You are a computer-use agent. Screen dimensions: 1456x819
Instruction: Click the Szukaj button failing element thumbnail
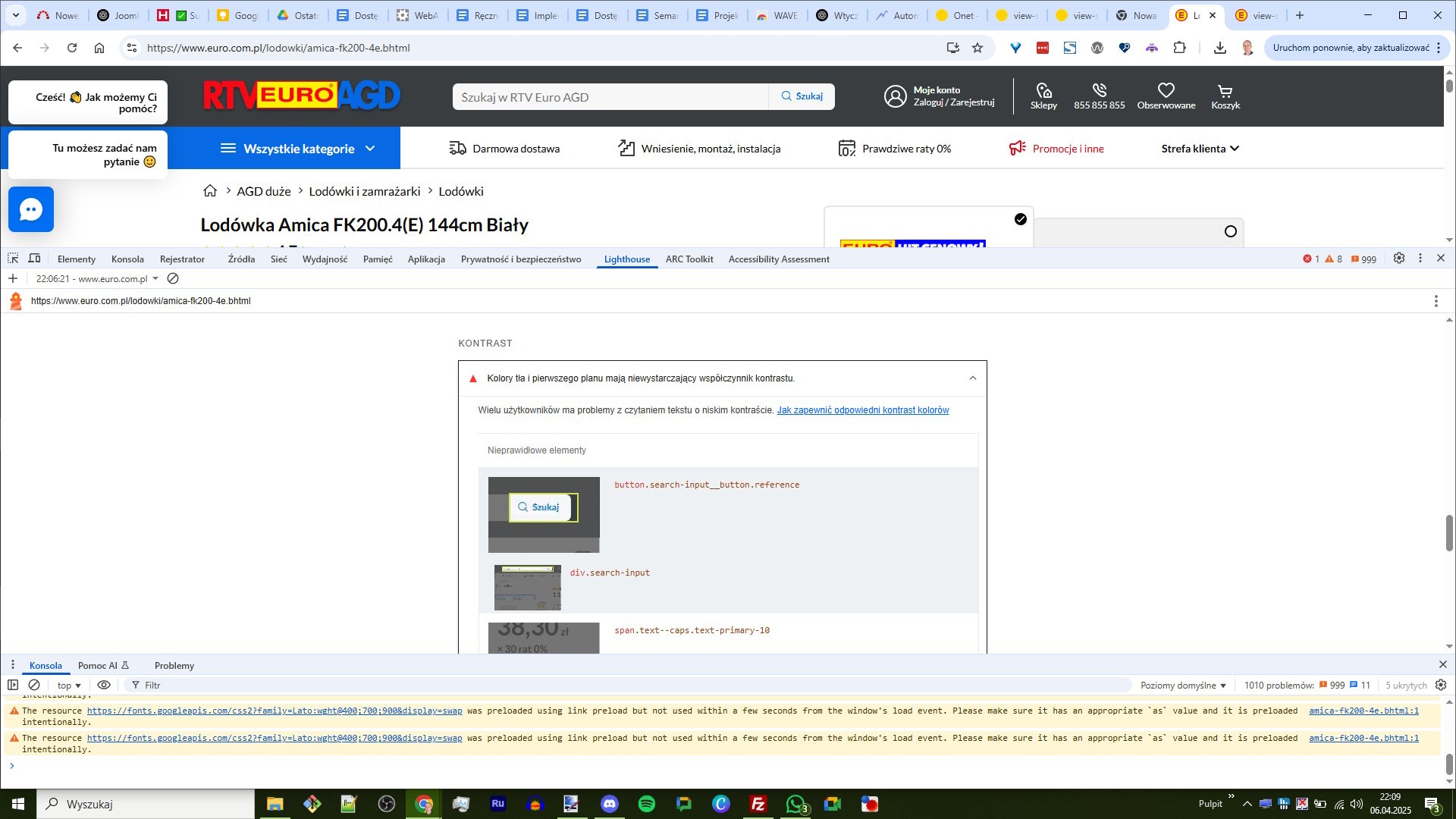coord(544,514)
